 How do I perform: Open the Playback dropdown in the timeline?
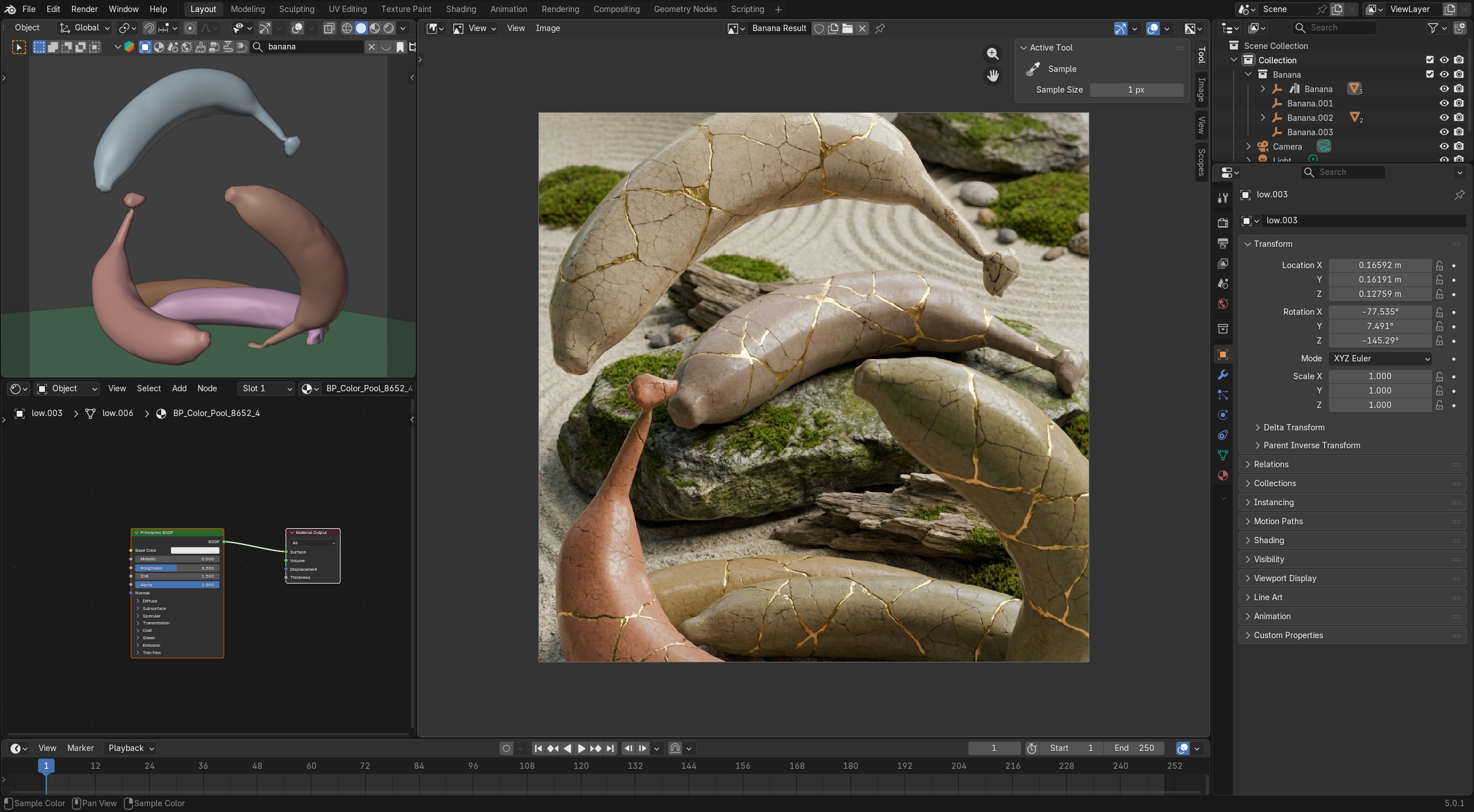pos(131,748)
